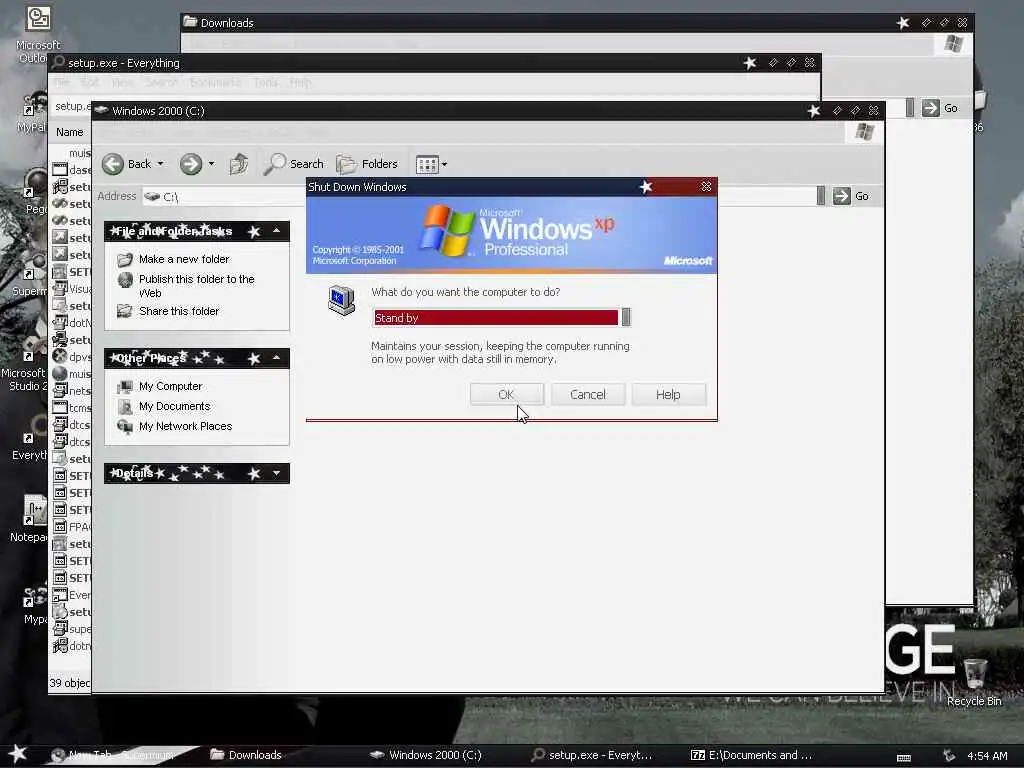Open the Back history dropdown arrow

[161, 164]
